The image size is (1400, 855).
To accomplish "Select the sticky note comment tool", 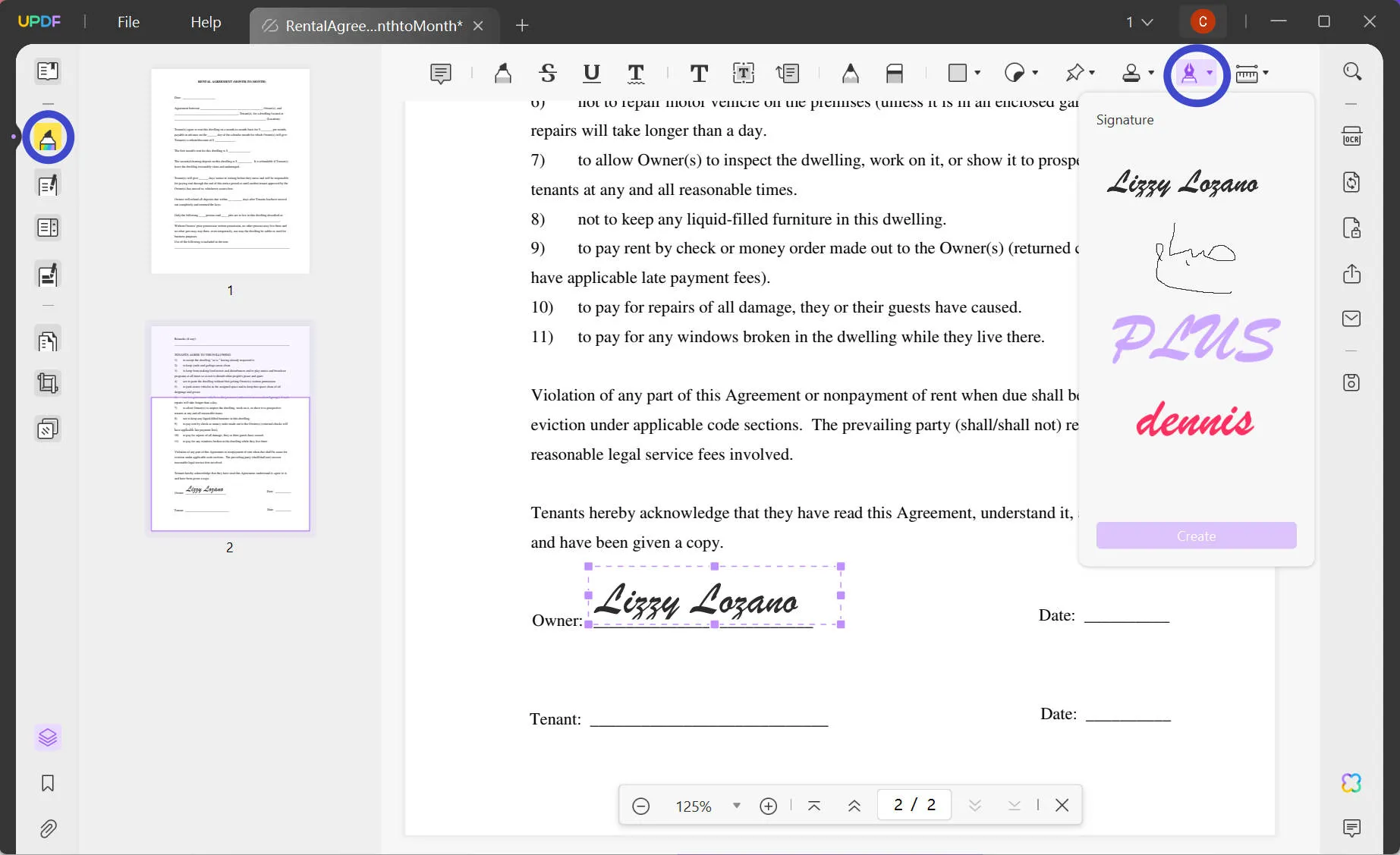I will 441,73.
